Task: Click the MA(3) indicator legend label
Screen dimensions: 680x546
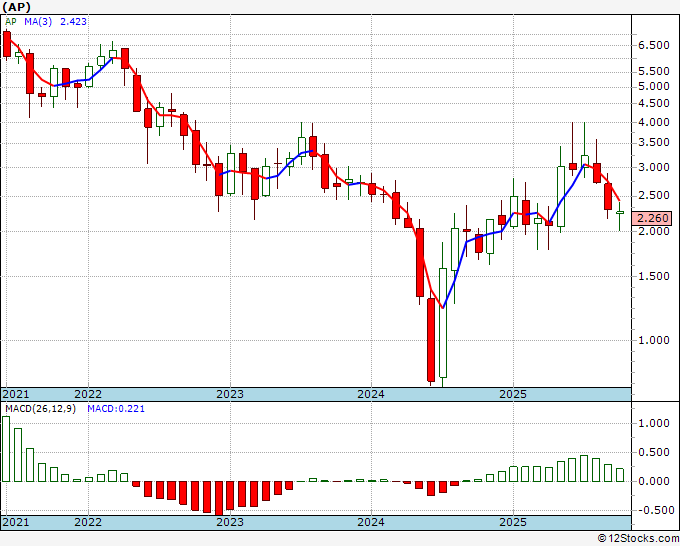Action: point(38,22)
